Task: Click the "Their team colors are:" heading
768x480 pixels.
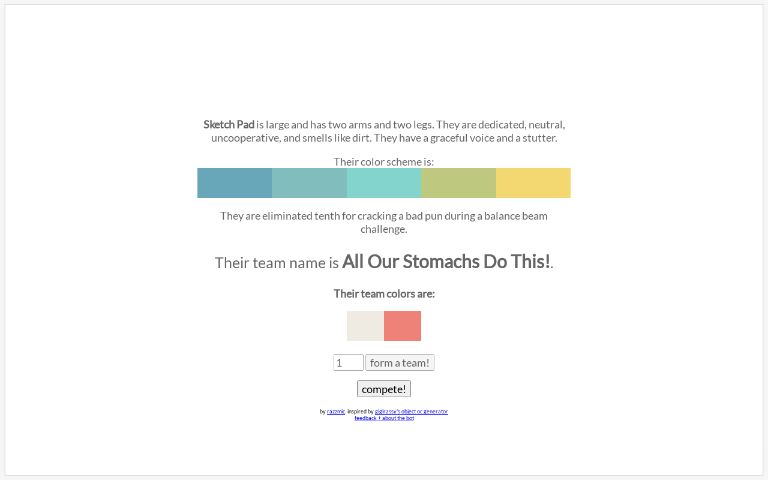Action: (384, 294)
